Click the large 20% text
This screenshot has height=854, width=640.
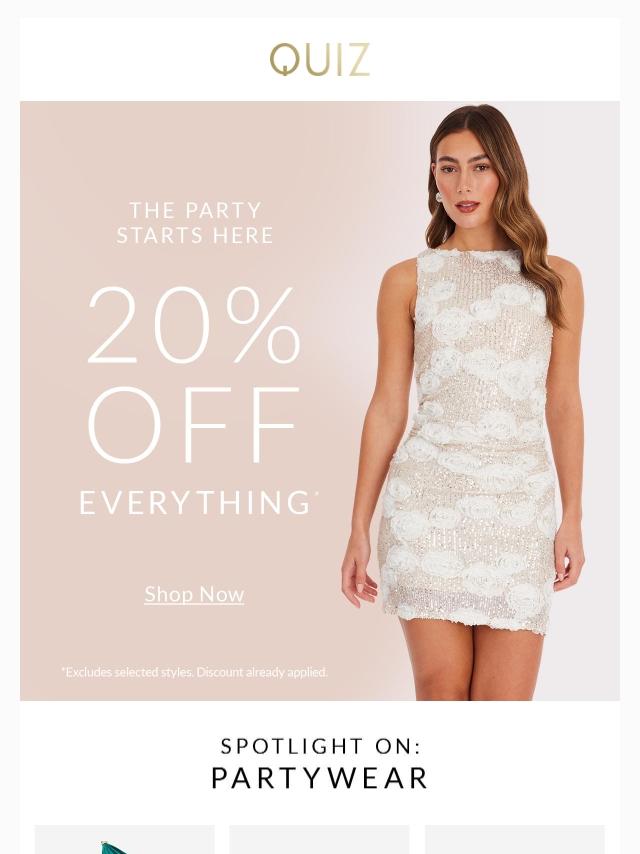194,325
